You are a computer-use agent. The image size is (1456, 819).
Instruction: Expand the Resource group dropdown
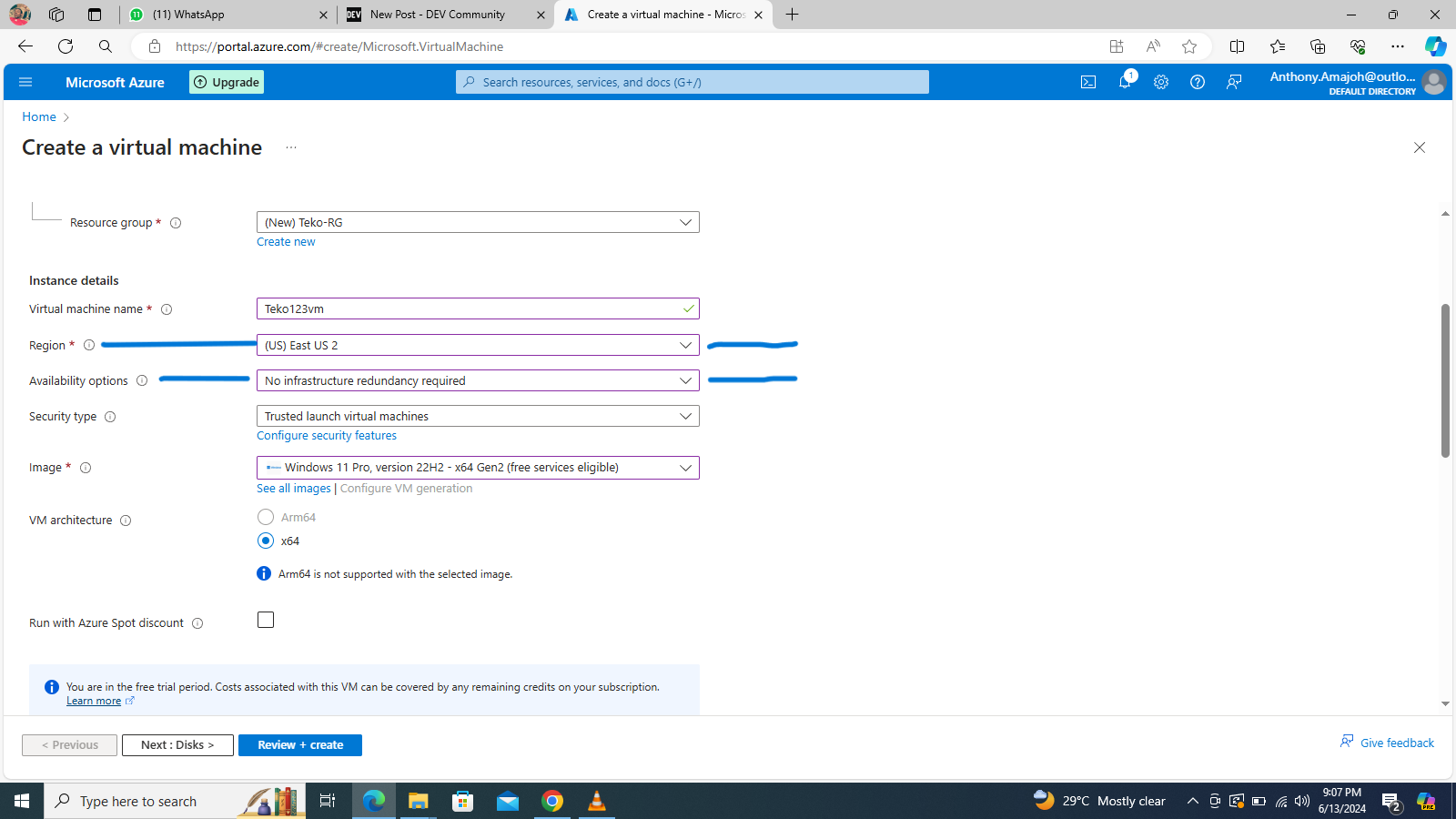tap(478, 222)
